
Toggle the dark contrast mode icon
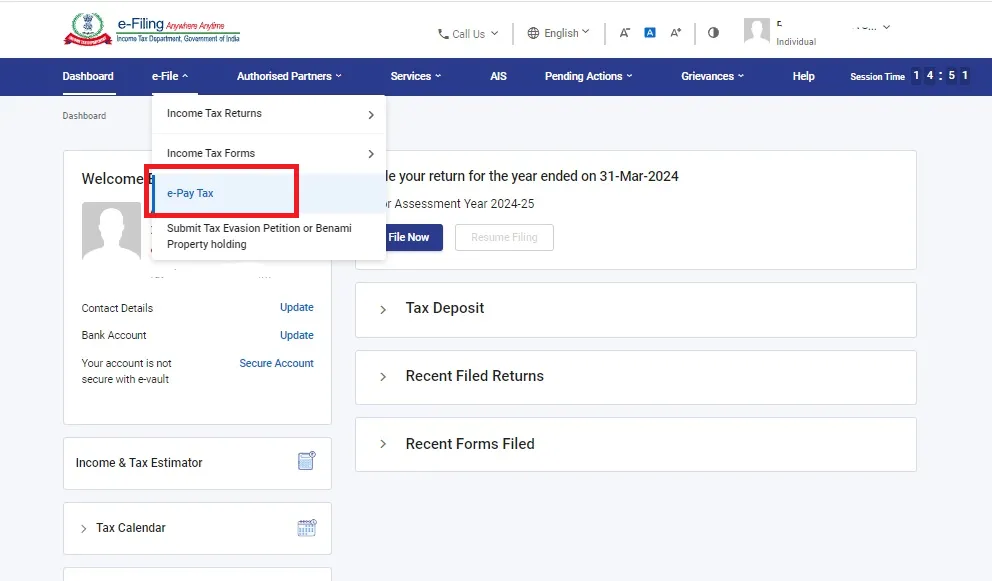(713, 32)
